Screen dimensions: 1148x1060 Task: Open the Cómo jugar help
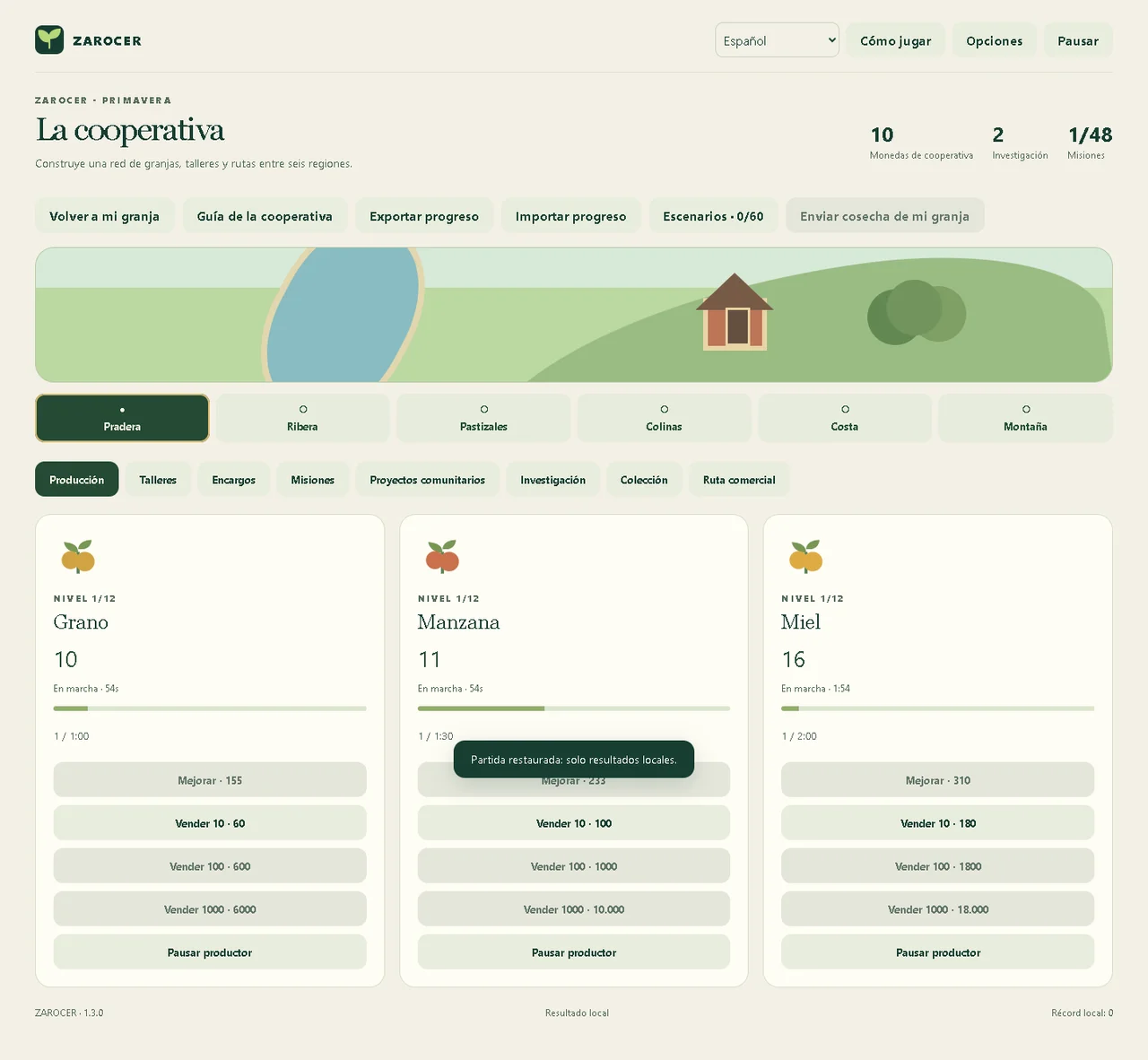895,40
